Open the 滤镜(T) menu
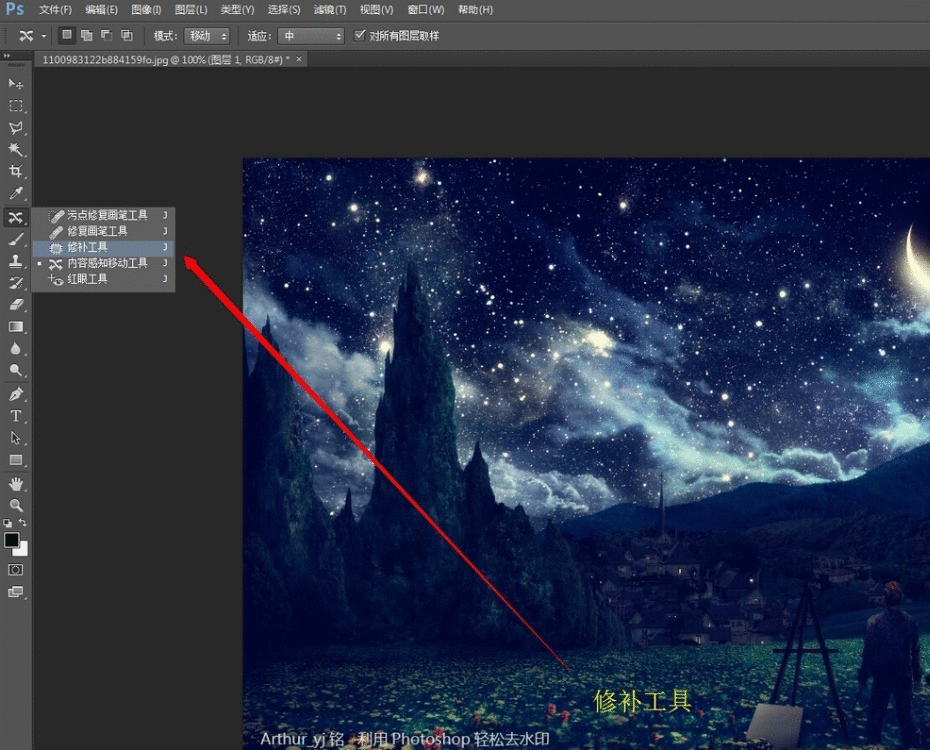The height and width of the screenshot is (750, 930). click(x=330, y=10)
